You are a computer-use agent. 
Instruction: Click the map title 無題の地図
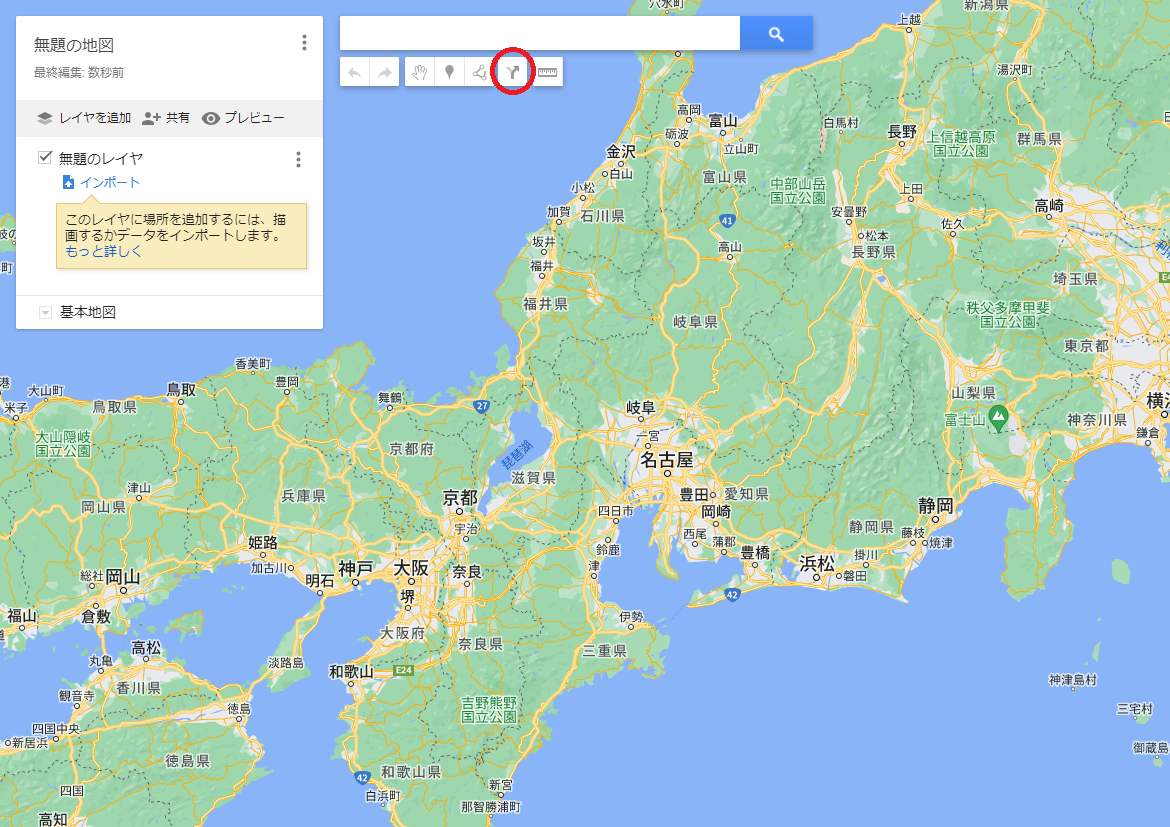click(x=74, y=45)
